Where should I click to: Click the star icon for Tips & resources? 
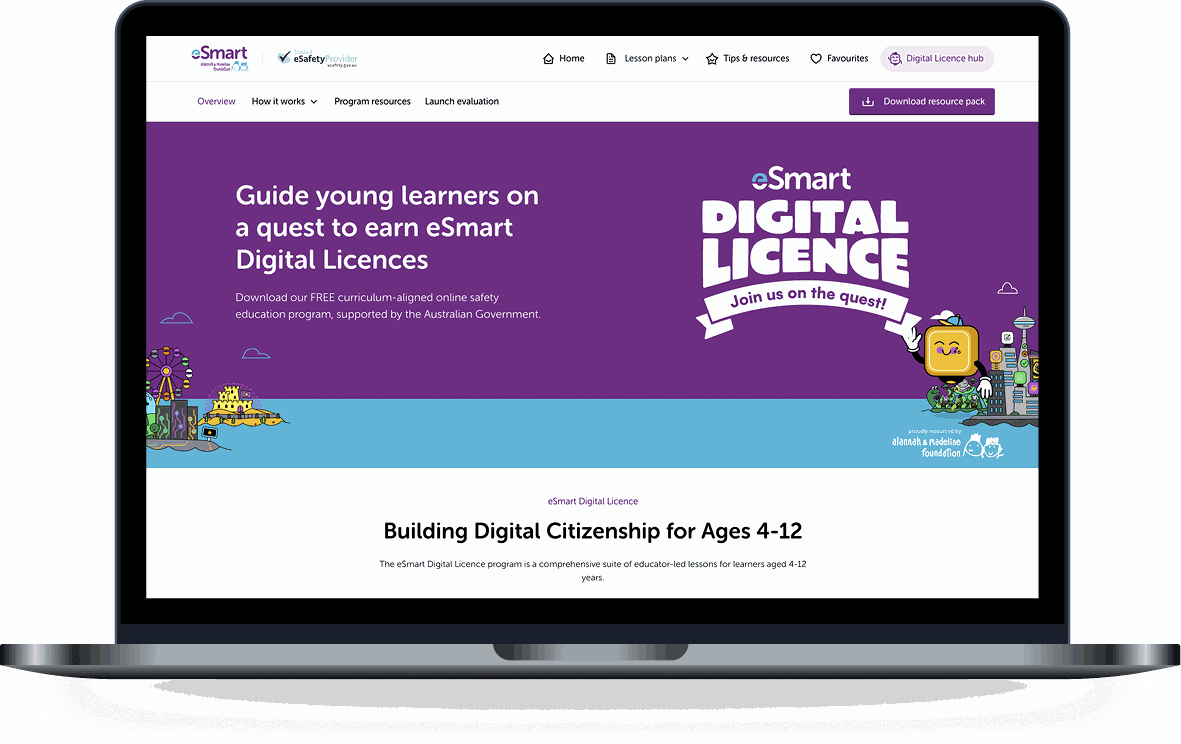click(x=712, y=59)
